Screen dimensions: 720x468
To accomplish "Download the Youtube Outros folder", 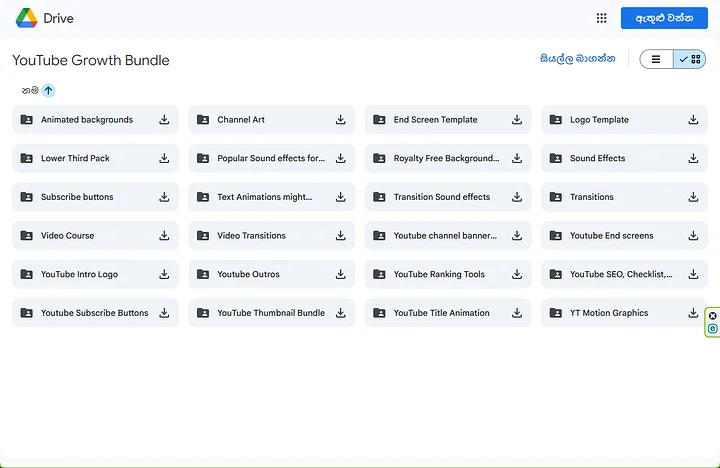I will (340, 274).
